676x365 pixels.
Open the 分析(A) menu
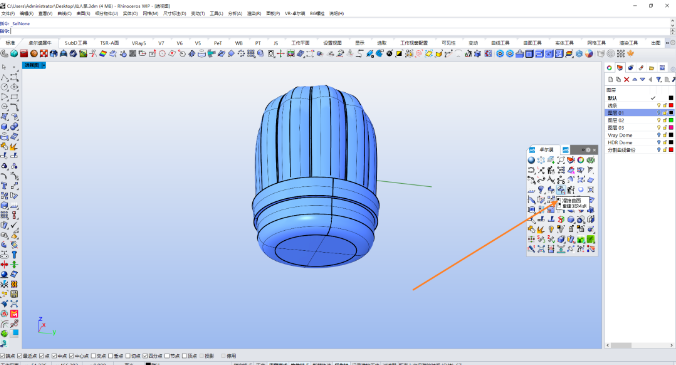pos(235,13)
